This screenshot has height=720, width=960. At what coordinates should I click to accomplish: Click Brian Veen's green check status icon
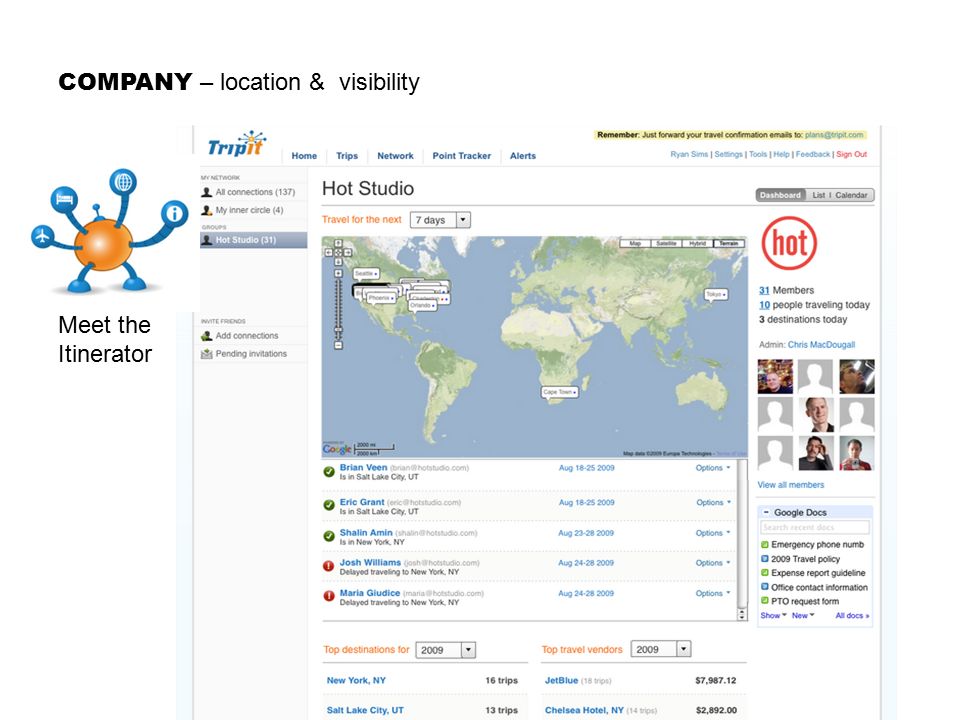(329, 471)
